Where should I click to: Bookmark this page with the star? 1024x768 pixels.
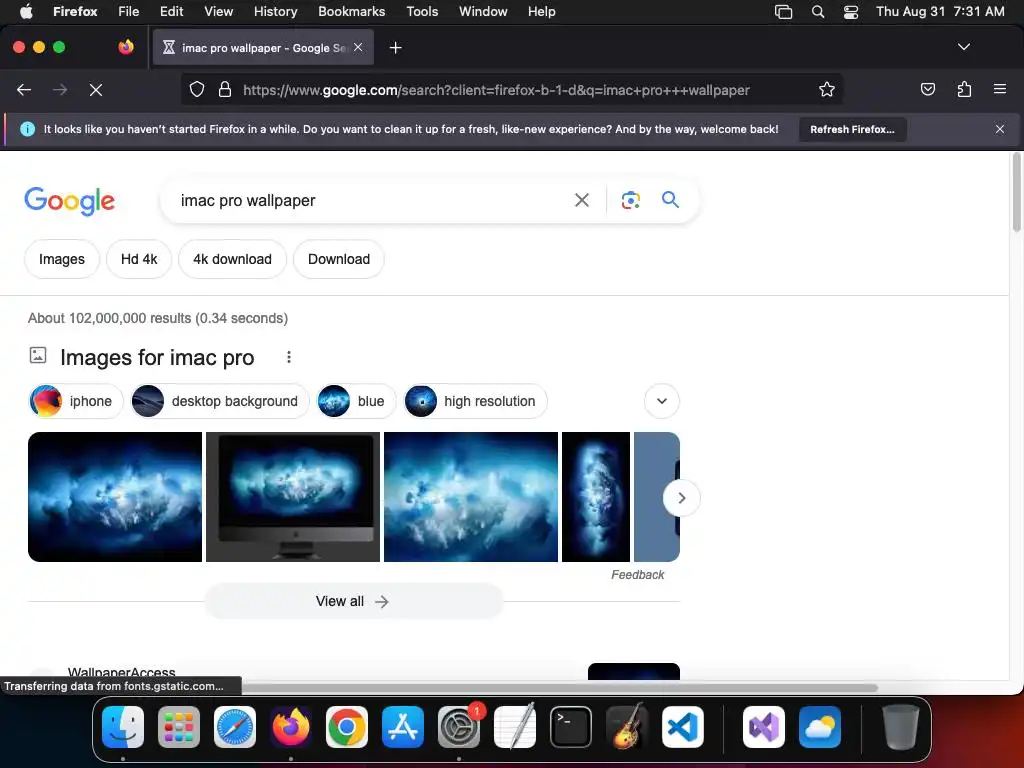click(827, 89)
